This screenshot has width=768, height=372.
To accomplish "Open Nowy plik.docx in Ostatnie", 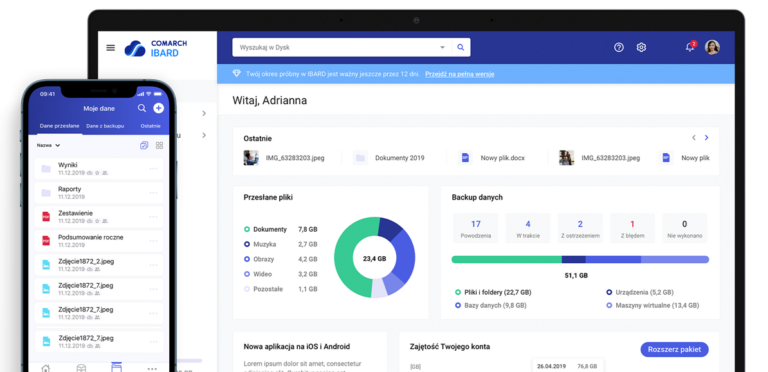I will 492,158.
